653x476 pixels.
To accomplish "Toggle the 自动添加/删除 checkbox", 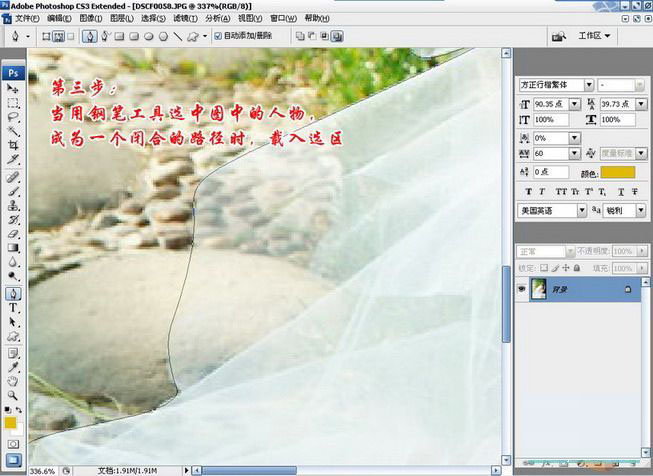I will pos(219,36).
